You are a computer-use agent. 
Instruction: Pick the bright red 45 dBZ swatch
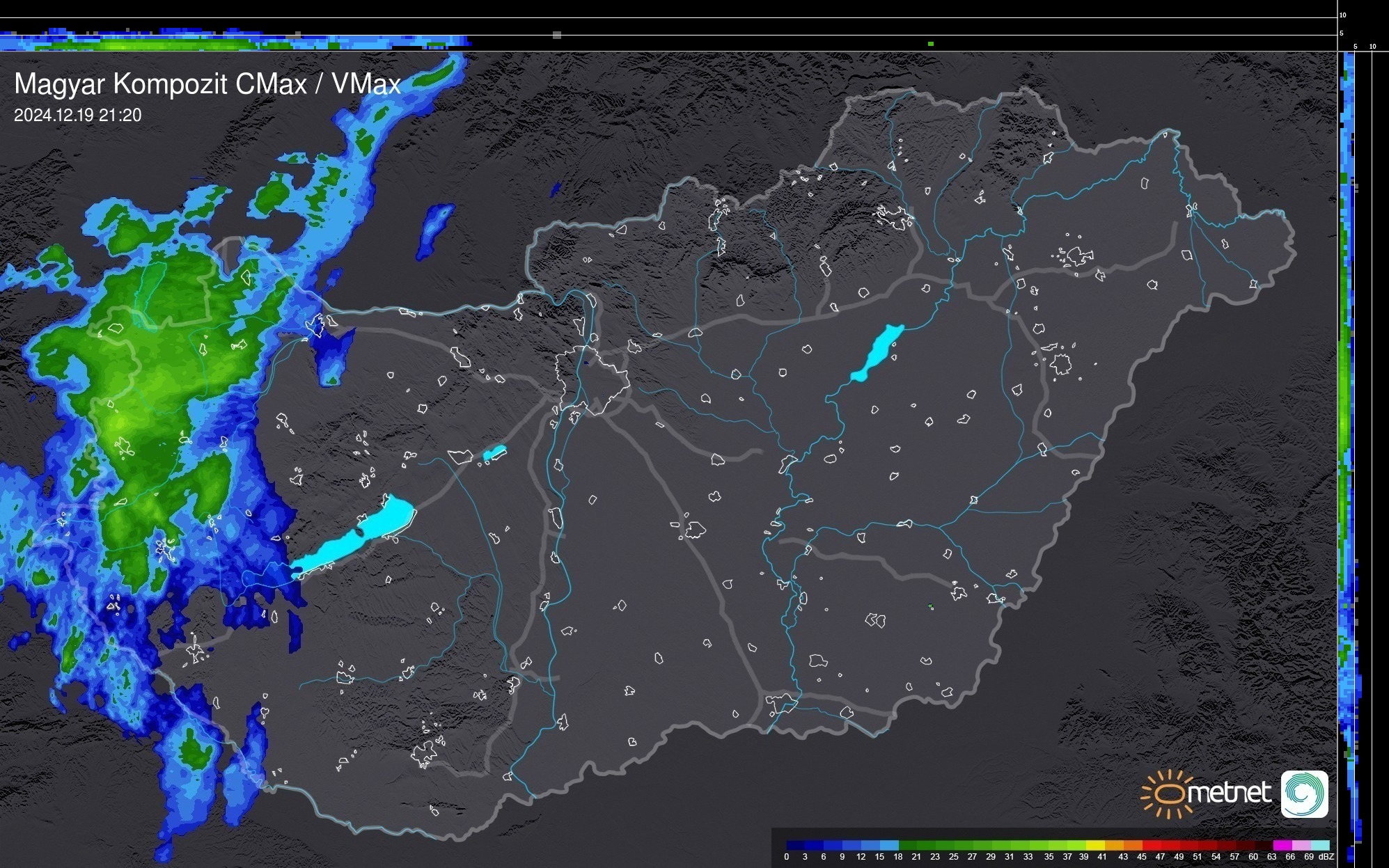click(1151, 846)
